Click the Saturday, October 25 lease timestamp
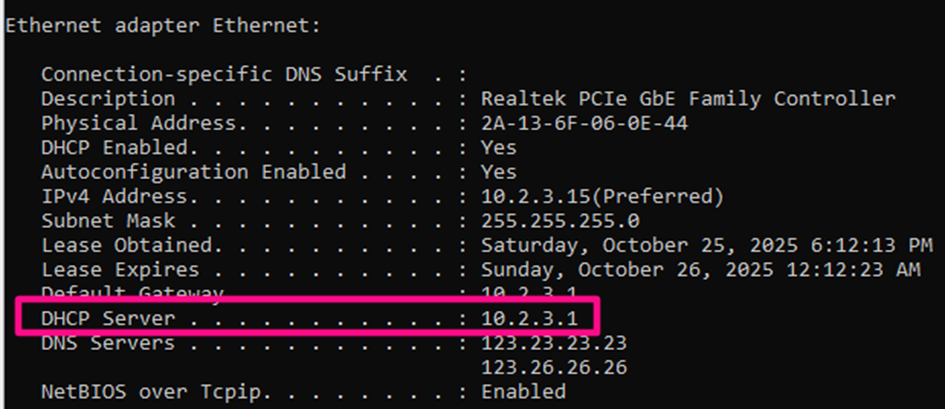Screen dimensions: 945x409 706,245
